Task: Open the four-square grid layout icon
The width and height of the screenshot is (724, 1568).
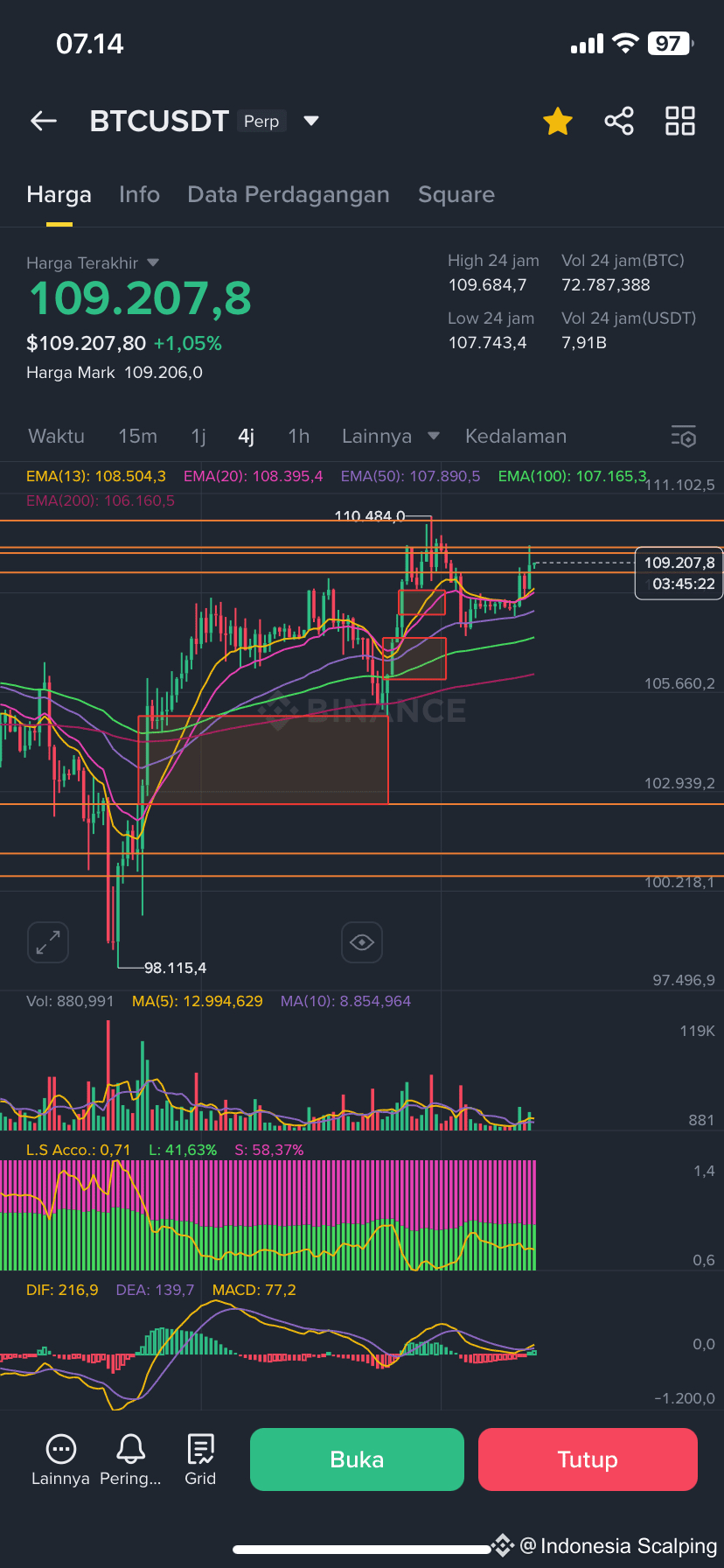Action: [680, 121]
